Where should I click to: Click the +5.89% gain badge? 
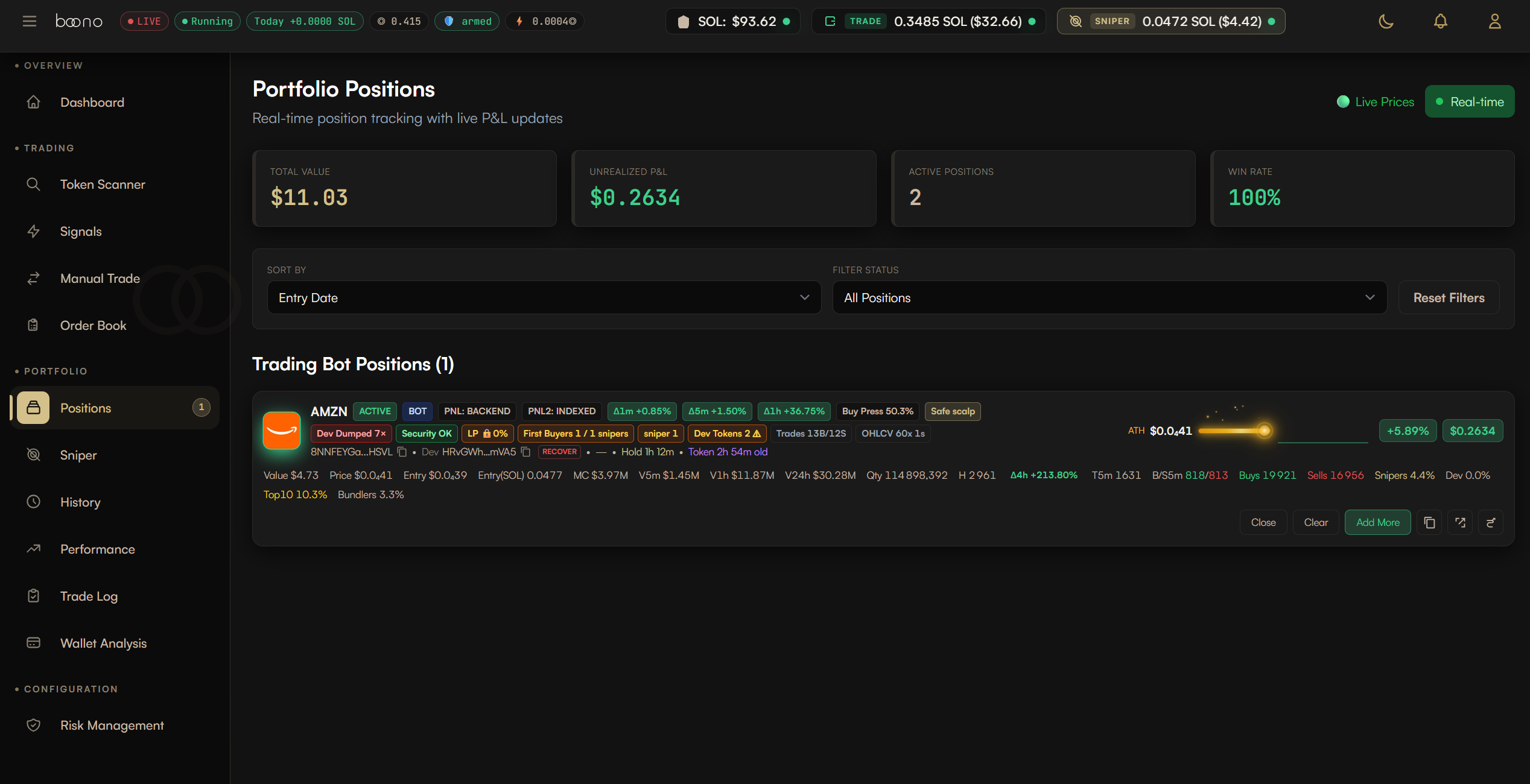[1408, 431]
